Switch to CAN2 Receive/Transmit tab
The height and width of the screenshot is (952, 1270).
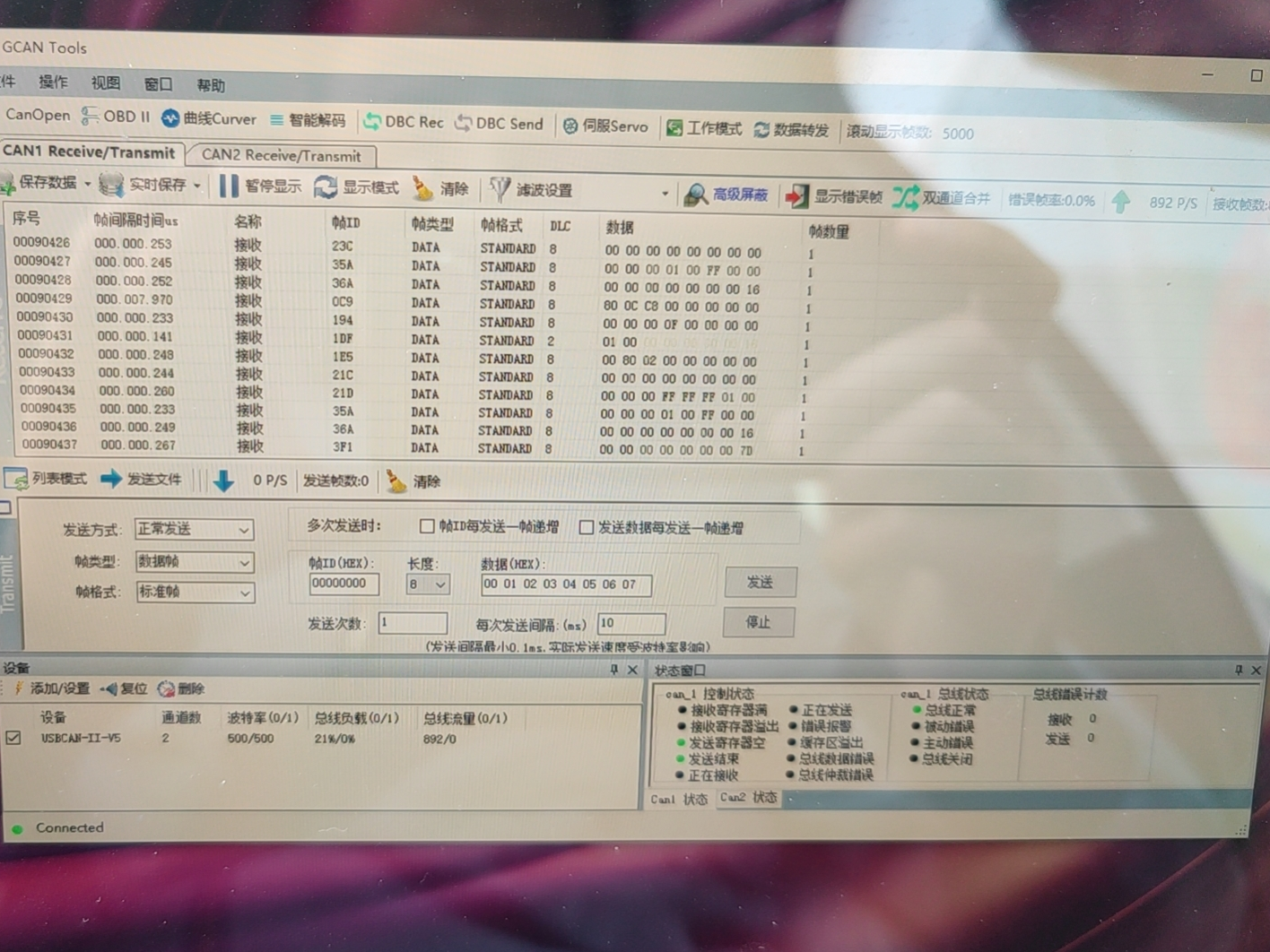[x=281, y=156]
